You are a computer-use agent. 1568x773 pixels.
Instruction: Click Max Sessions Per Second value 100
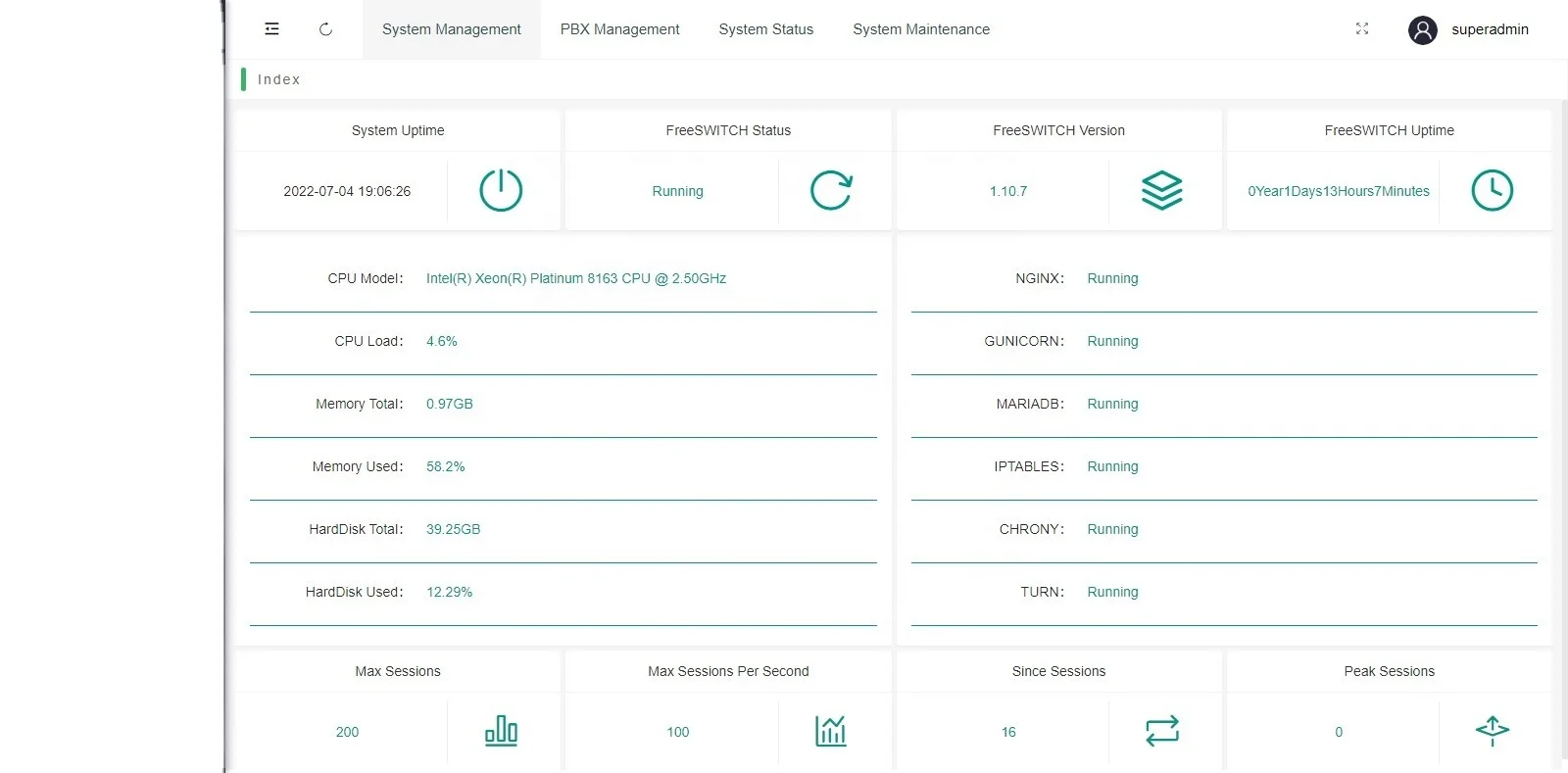[678, 732]
